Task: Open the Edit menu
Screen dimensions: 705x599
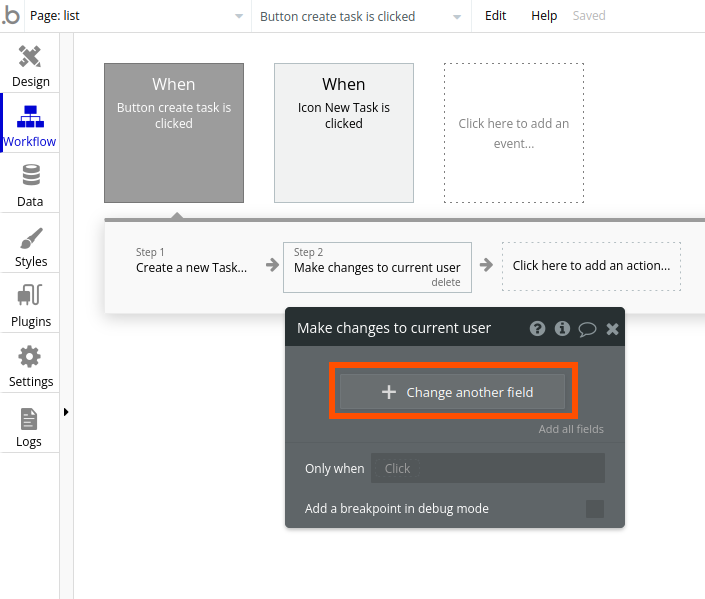Action: click(495, 16)
